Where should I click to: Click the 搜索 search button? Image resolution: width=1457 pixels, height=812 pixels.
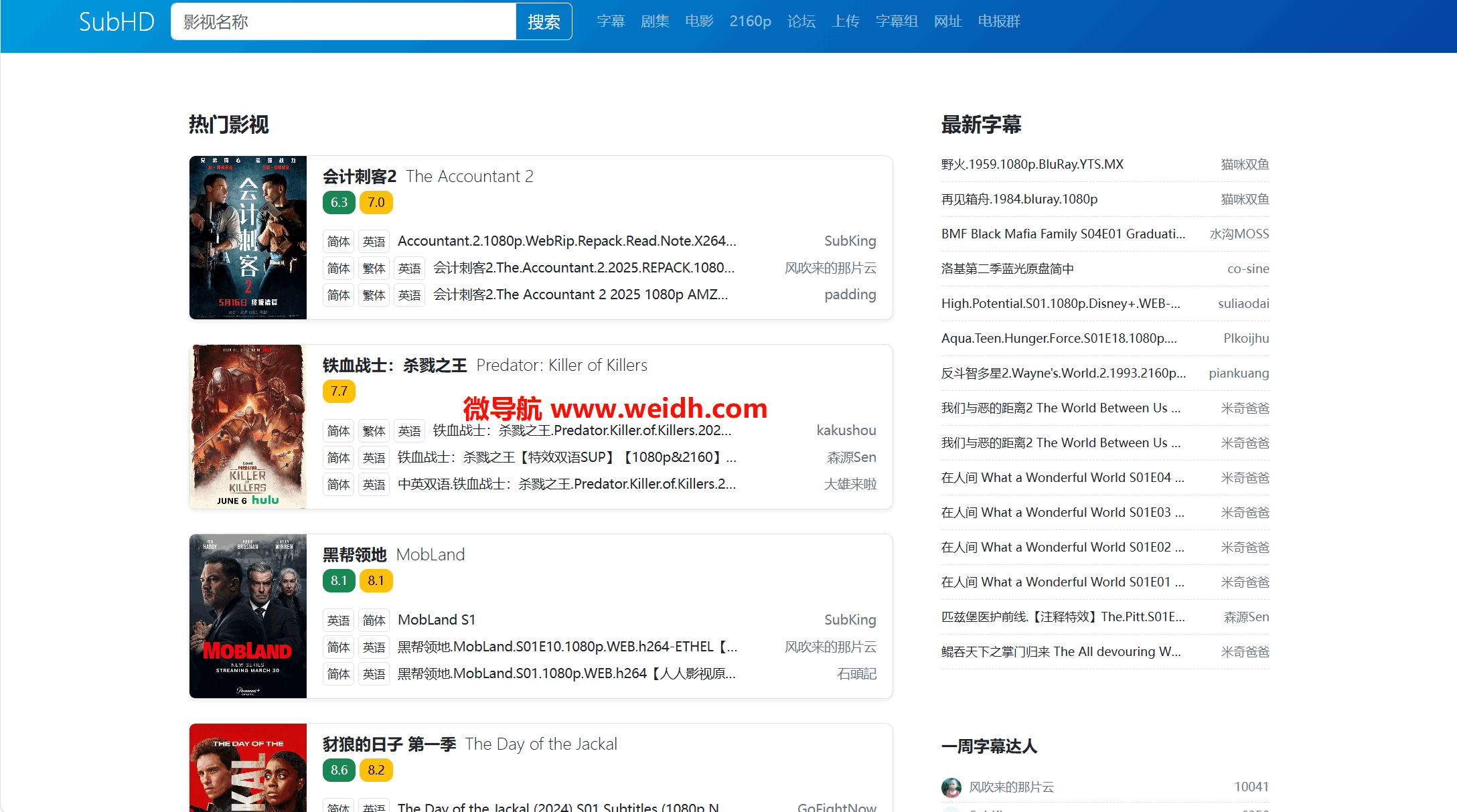point(543,21)
